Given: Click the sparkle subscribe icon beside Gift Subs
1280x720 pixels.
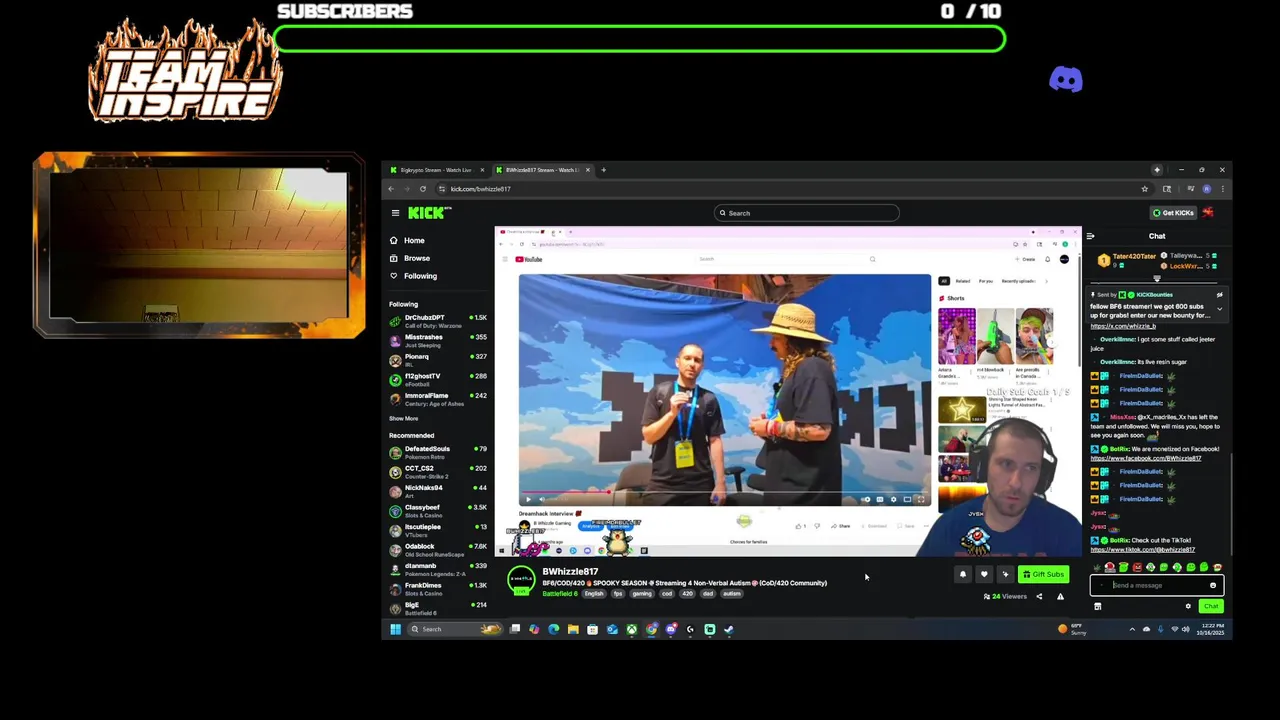Looking at the screenshot, I should coord(1005,574).
